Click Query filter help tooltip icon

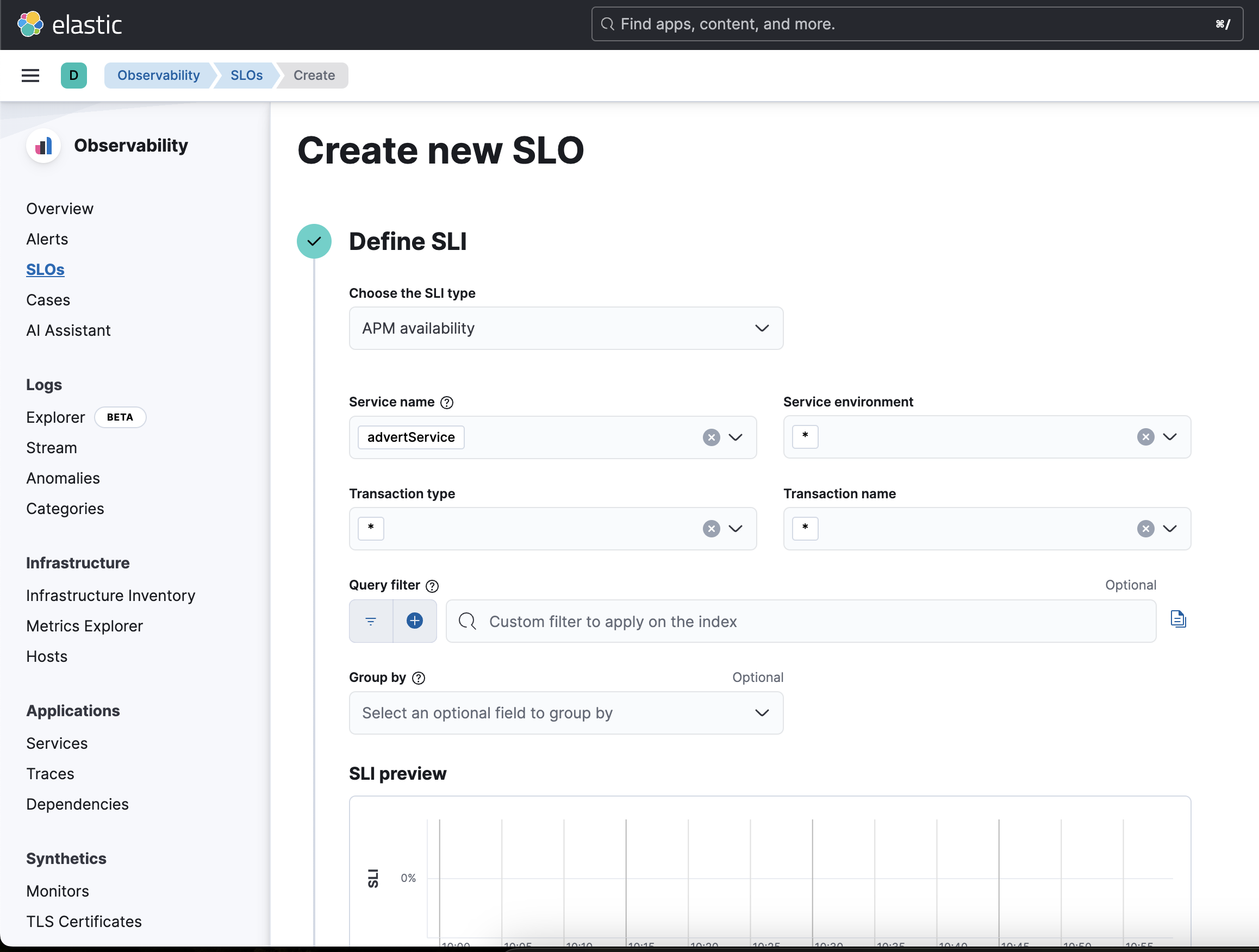[433, 586]
